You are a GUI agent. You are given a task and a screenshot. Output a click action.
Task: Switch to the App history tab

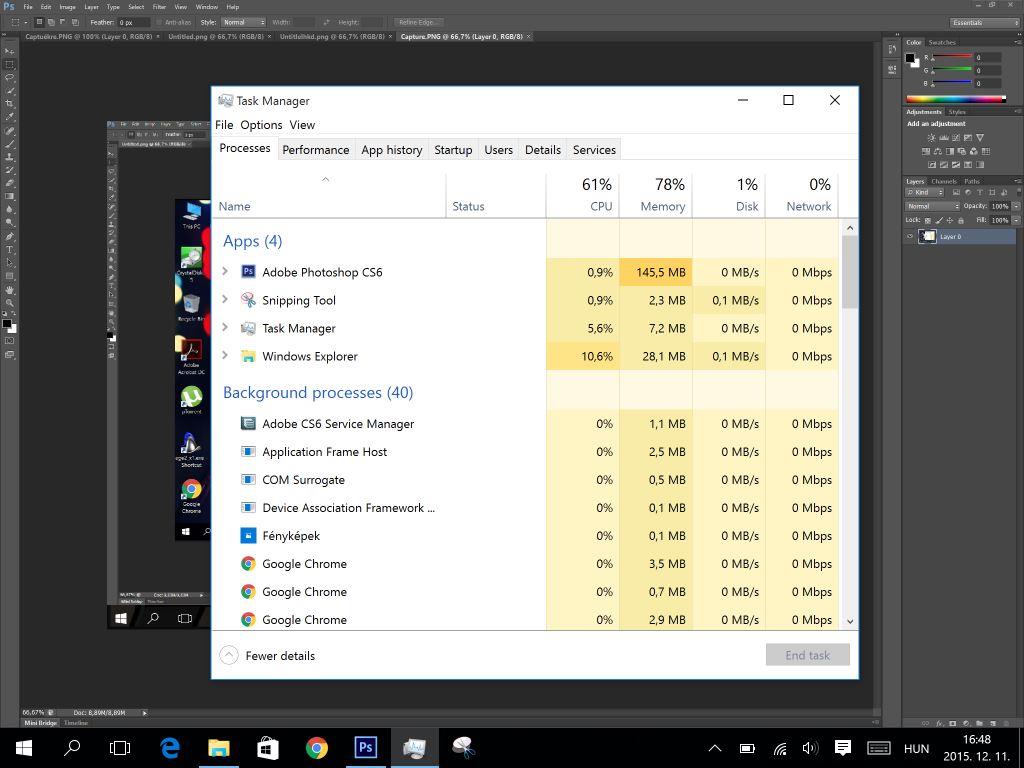[392, 150]
